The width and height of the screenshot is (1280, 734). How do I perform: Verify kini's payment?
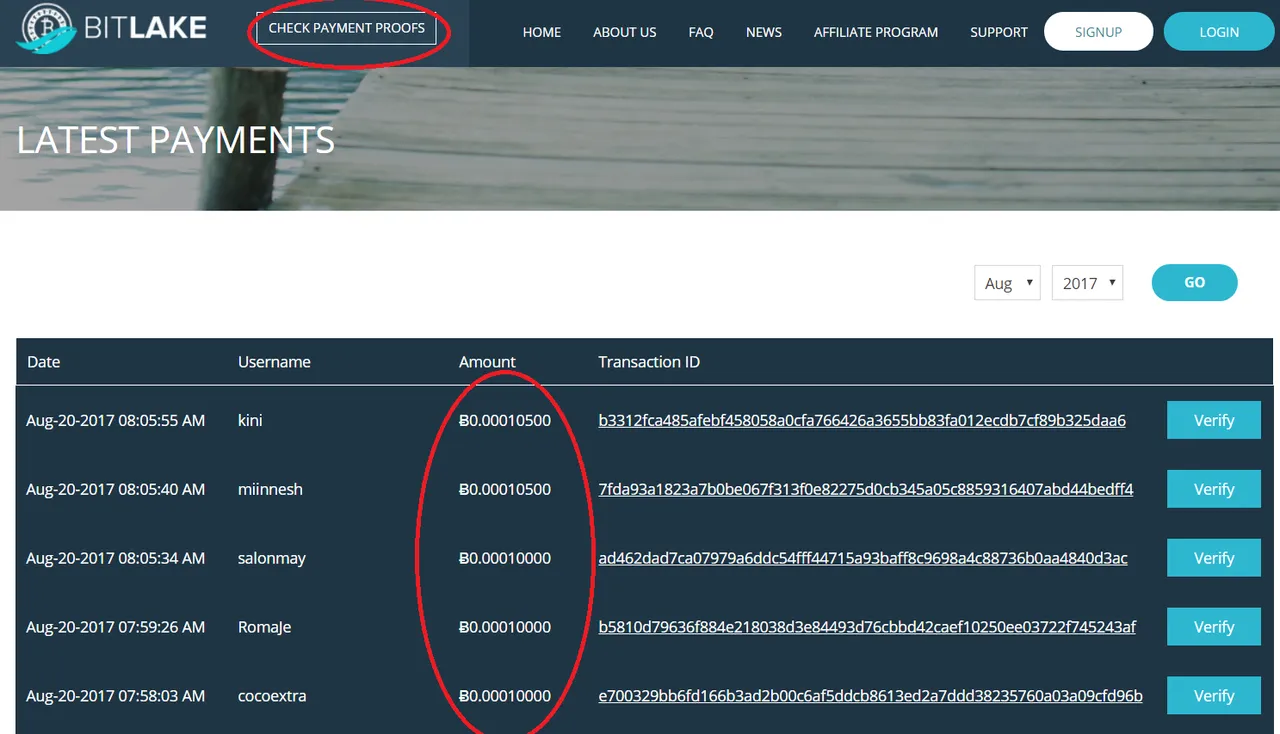point(1214,420)
